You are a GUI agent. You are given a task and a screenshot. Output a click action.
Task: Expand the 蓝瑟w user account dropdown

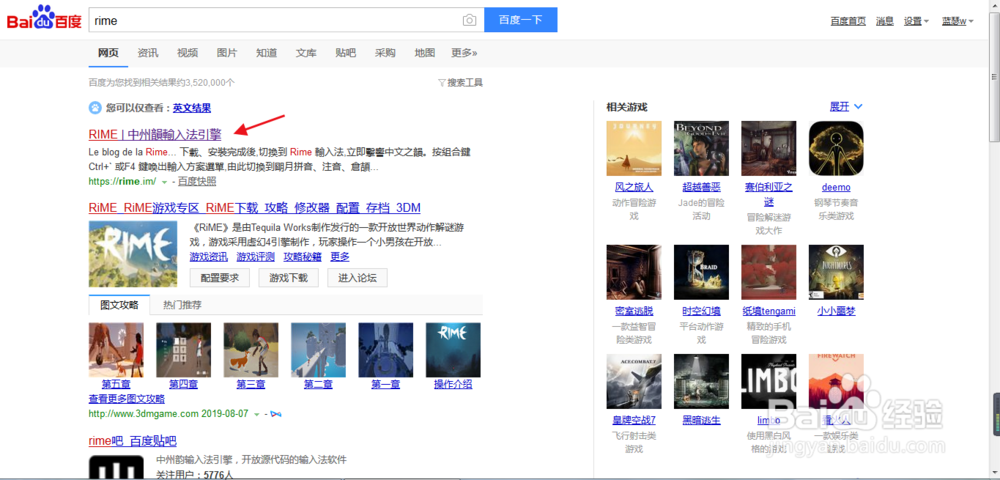coord(957,21)
